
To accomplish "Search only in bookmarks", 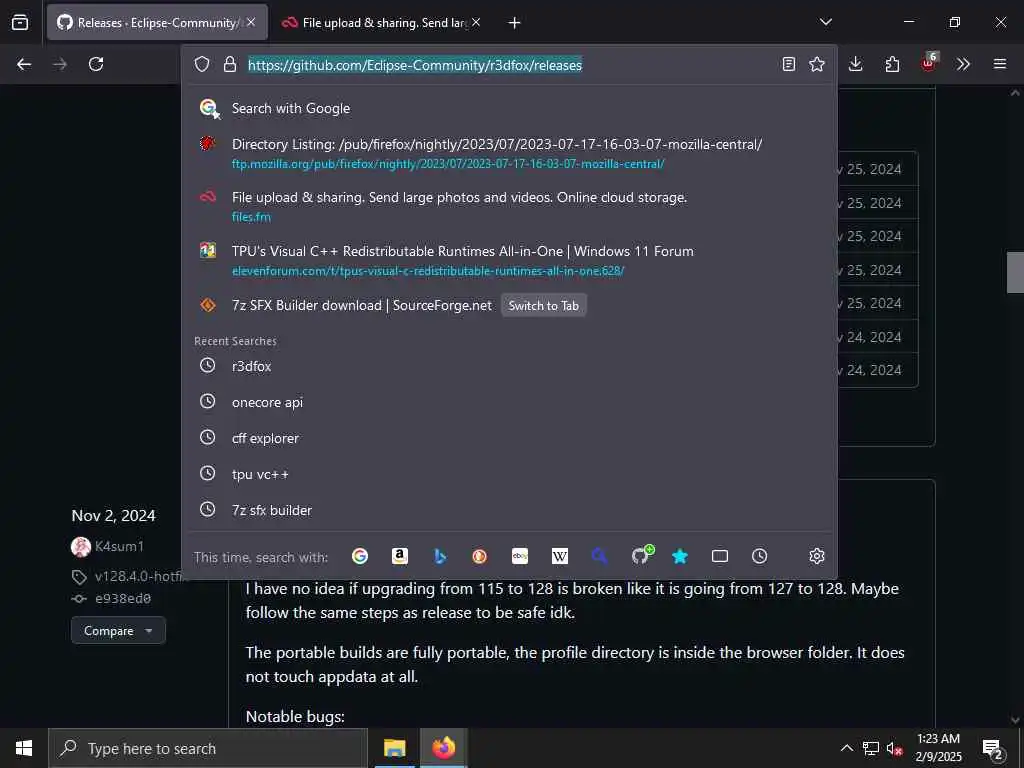I will click(x=680, y=556).
